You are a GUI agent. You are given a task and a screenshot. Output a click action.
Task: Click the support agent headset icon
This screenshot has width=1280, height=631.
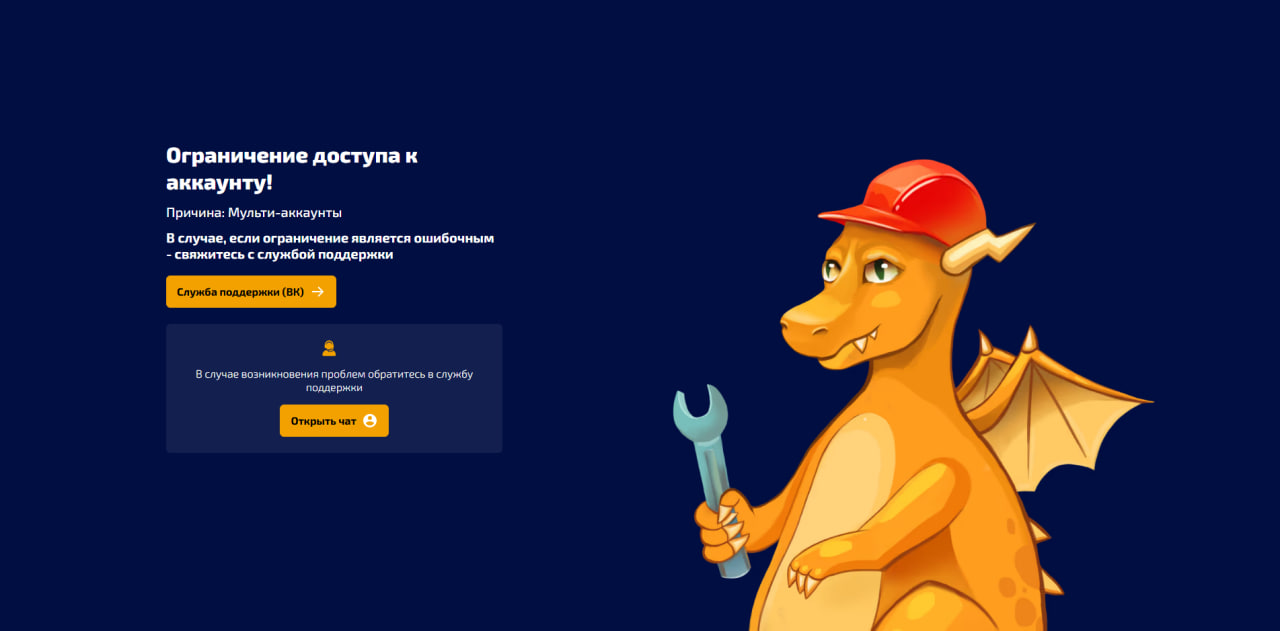[329, 348]
